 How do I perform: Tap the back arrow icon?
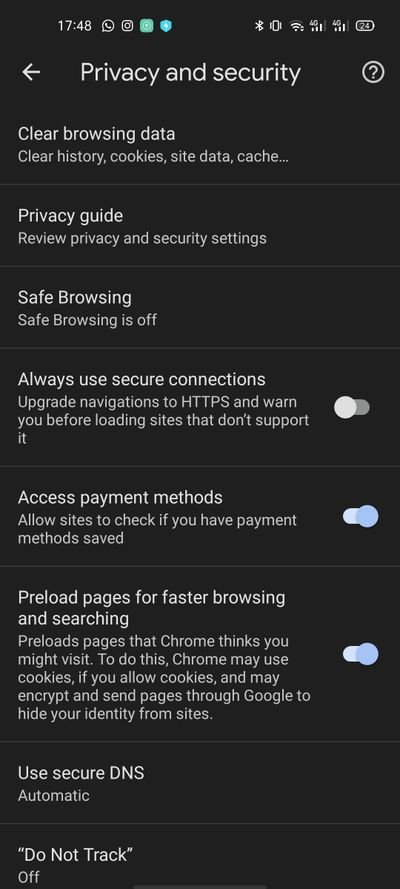[x=31, y=73]
